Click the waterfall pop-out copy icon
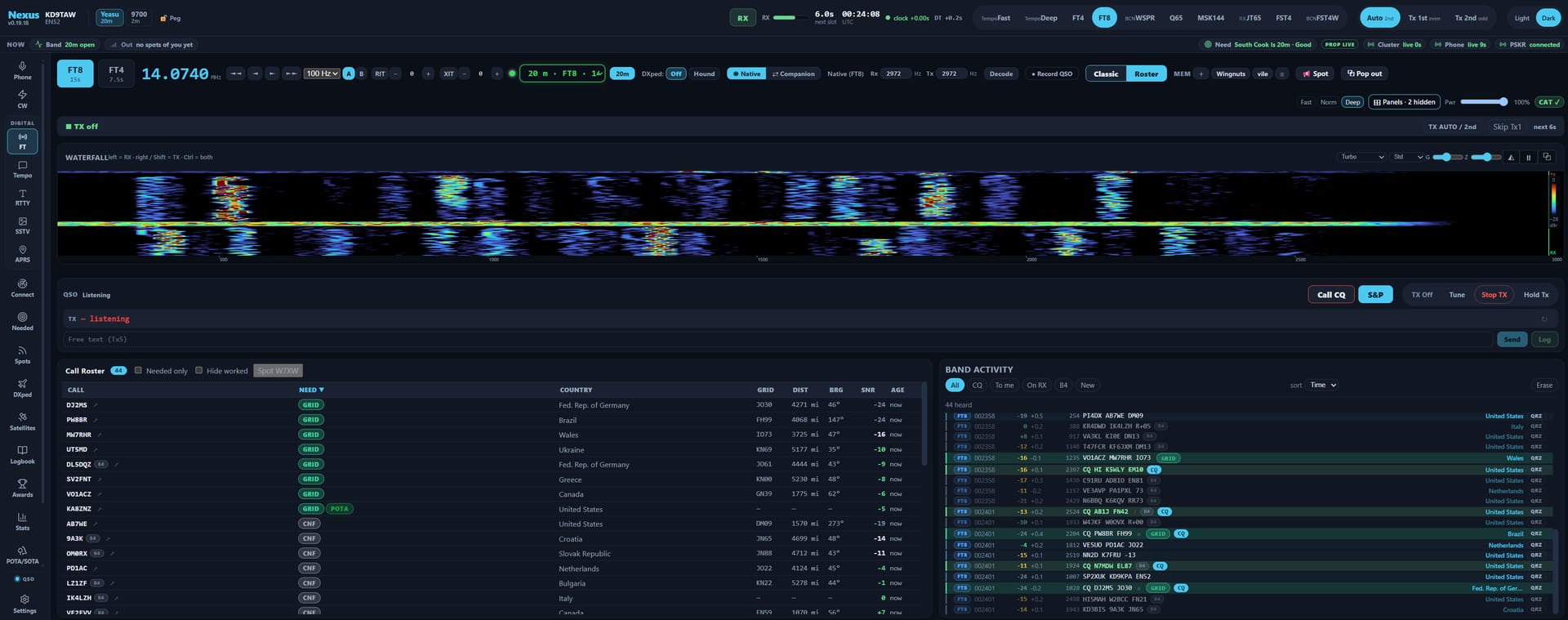 [x=1546, y=157]
